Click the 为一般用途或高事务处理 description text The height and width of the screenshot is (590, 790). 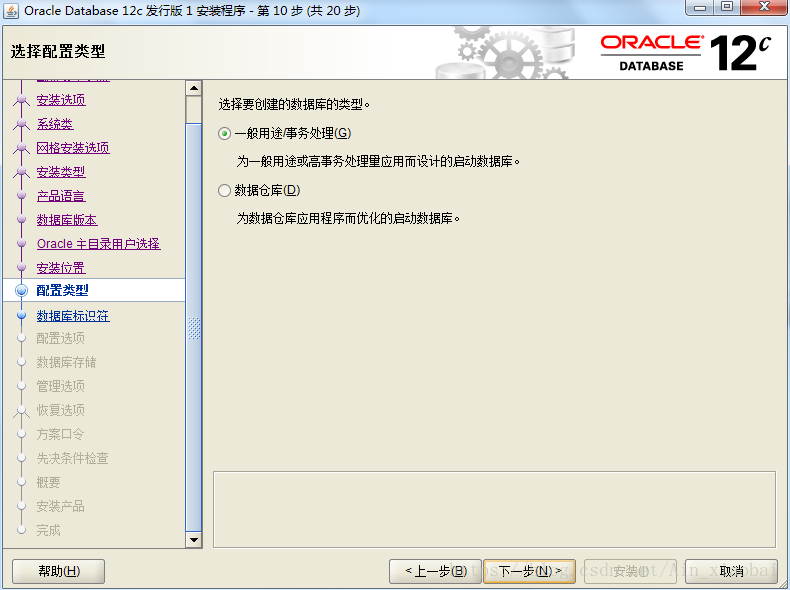click(x=378, y=162)
